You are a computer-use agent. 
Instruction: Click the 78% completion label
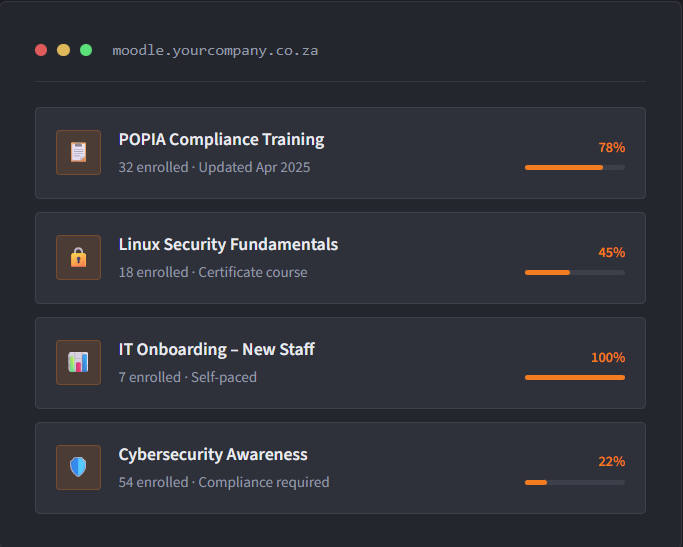point(611,147)
